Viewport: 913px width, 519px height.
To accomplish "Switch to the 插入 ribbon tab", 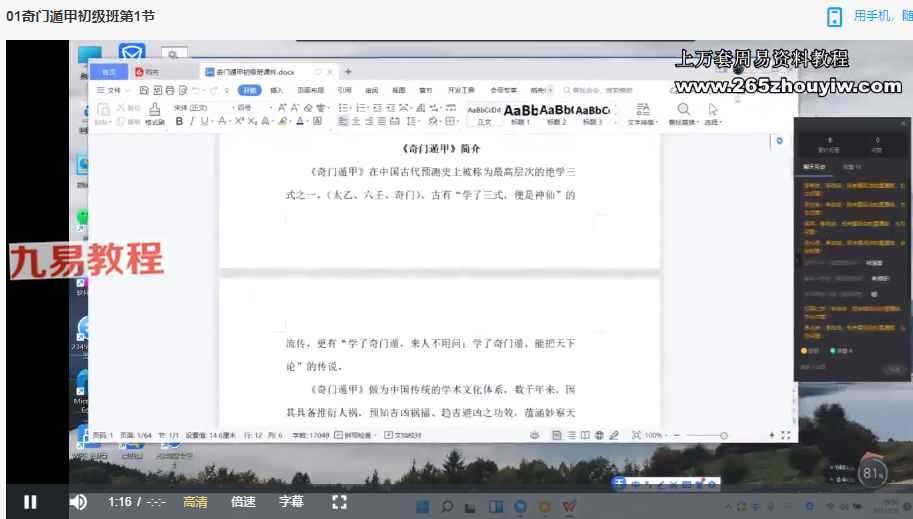I will point(276,90).
